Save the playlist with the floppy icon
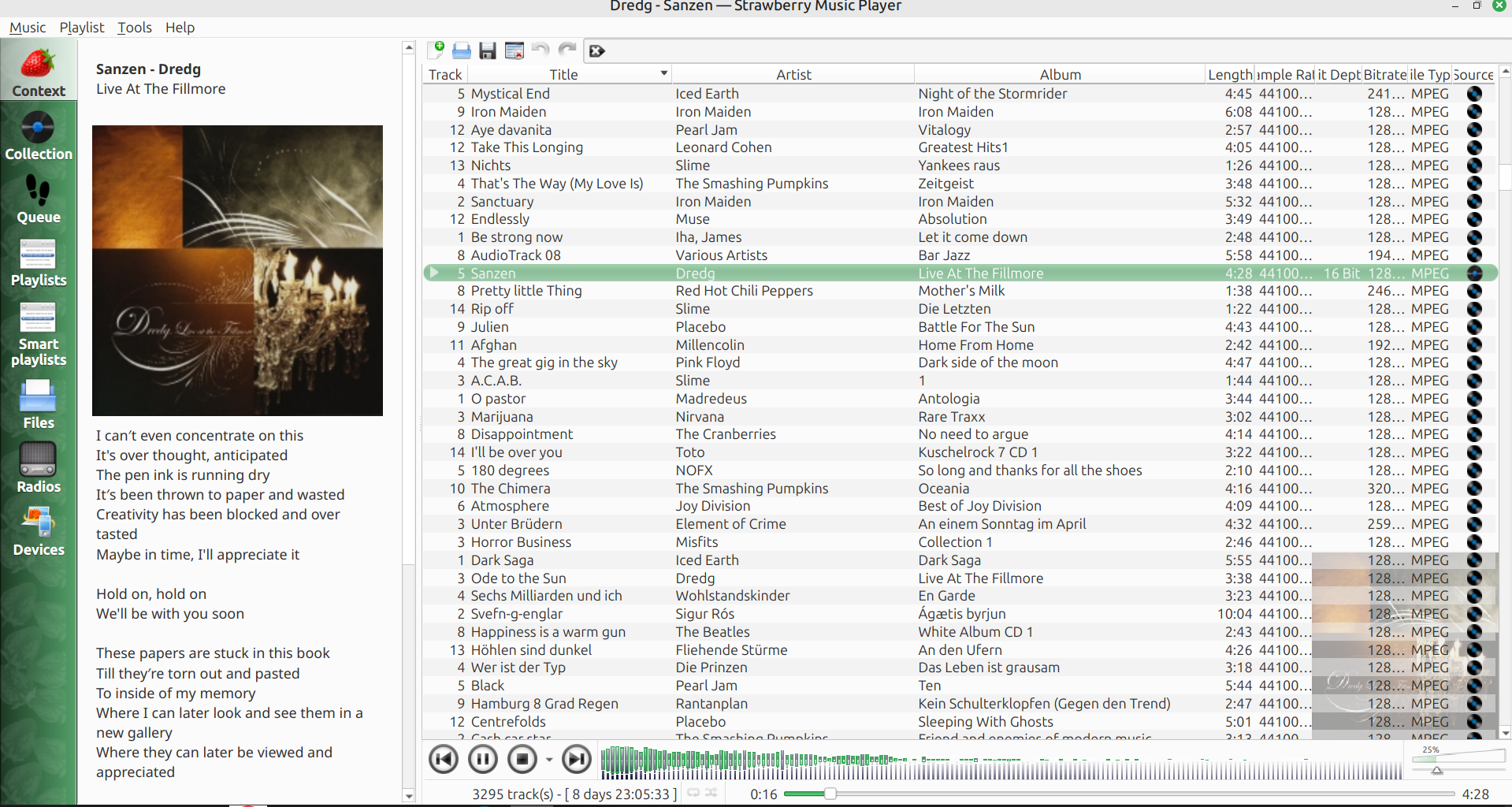This screenshot has height=807, width=1512. [x=488, y=50]
